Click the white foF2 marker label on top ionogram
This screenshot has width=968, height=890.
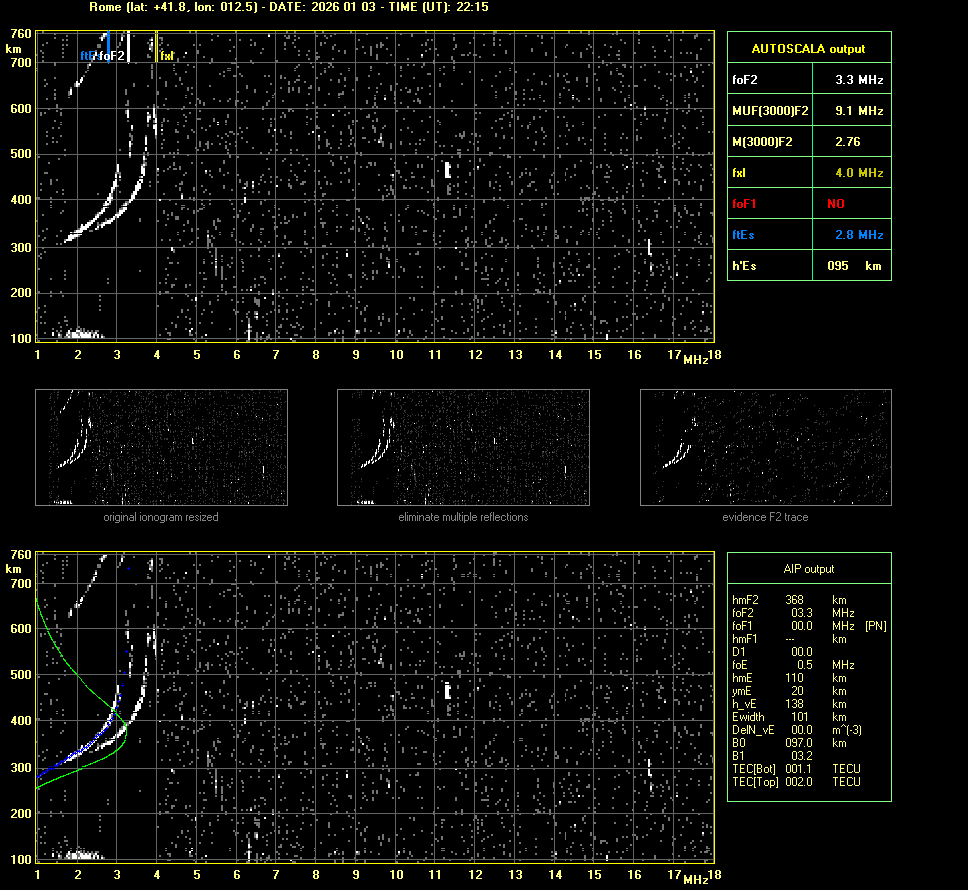[x=113, y=56]
